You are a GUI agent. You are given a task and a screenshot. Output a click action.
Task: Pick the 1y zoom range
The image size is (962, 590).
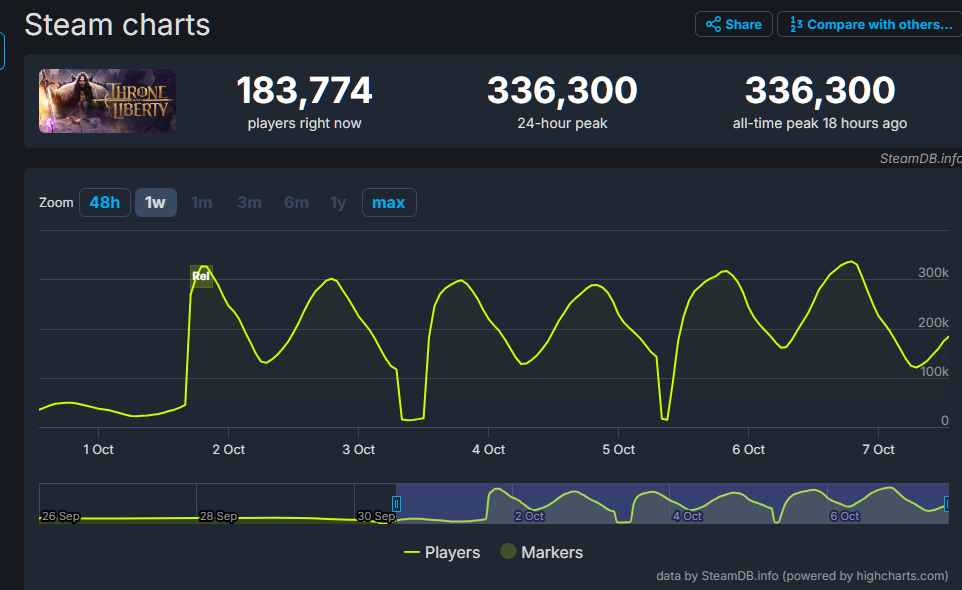click(x=338, y=202)
